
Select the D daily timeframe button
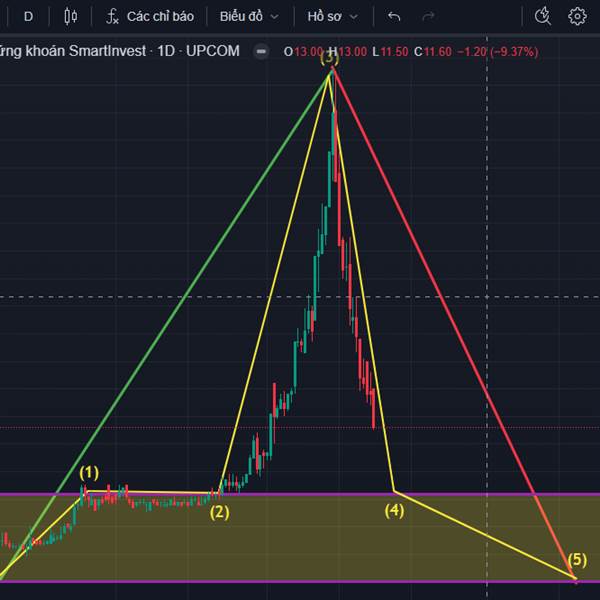(28, 16)
